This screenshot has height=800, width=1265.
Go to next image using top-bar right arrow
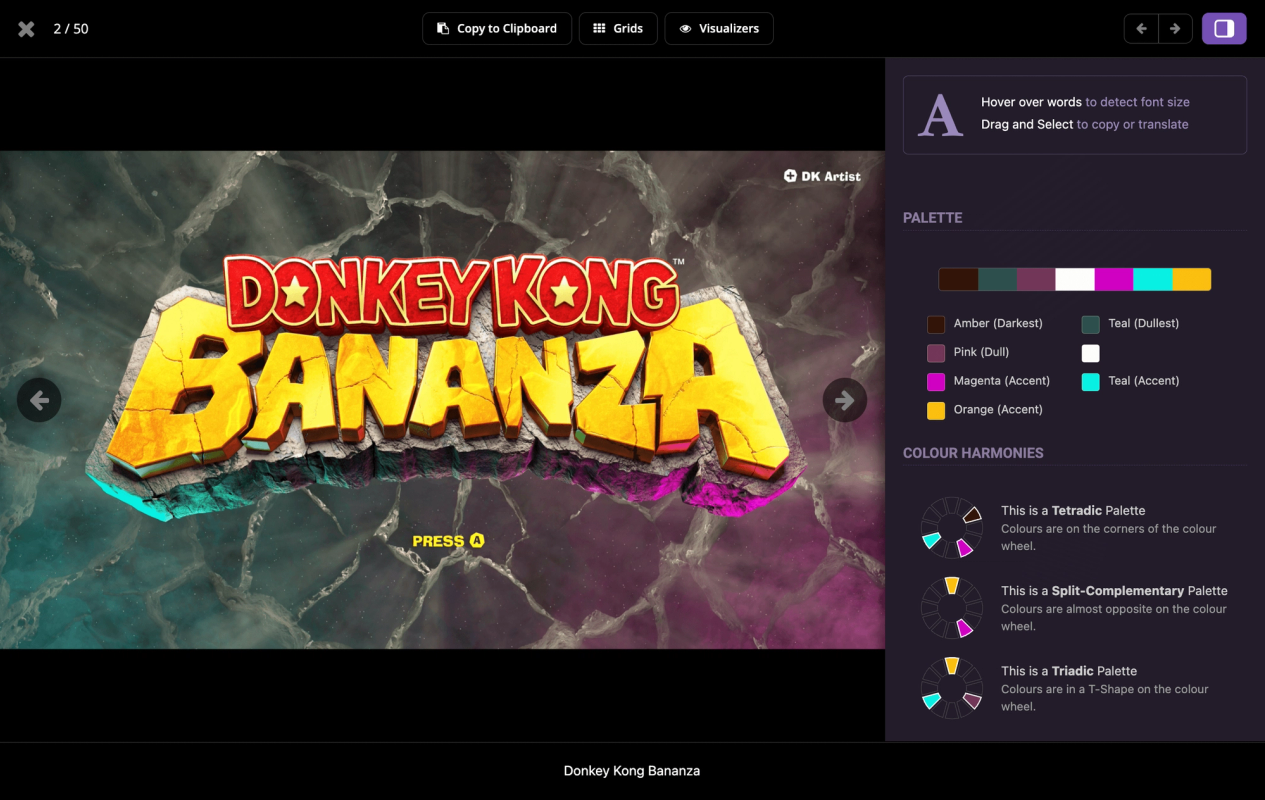click(x=1175, y=29)
